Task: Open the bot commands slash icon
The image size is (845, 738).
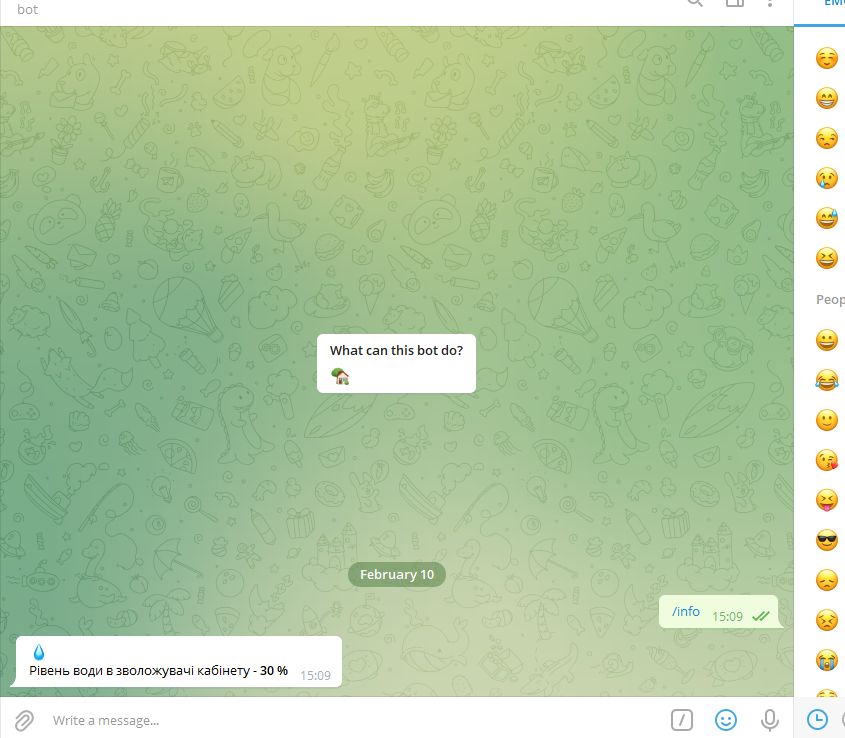Action: 682,720
